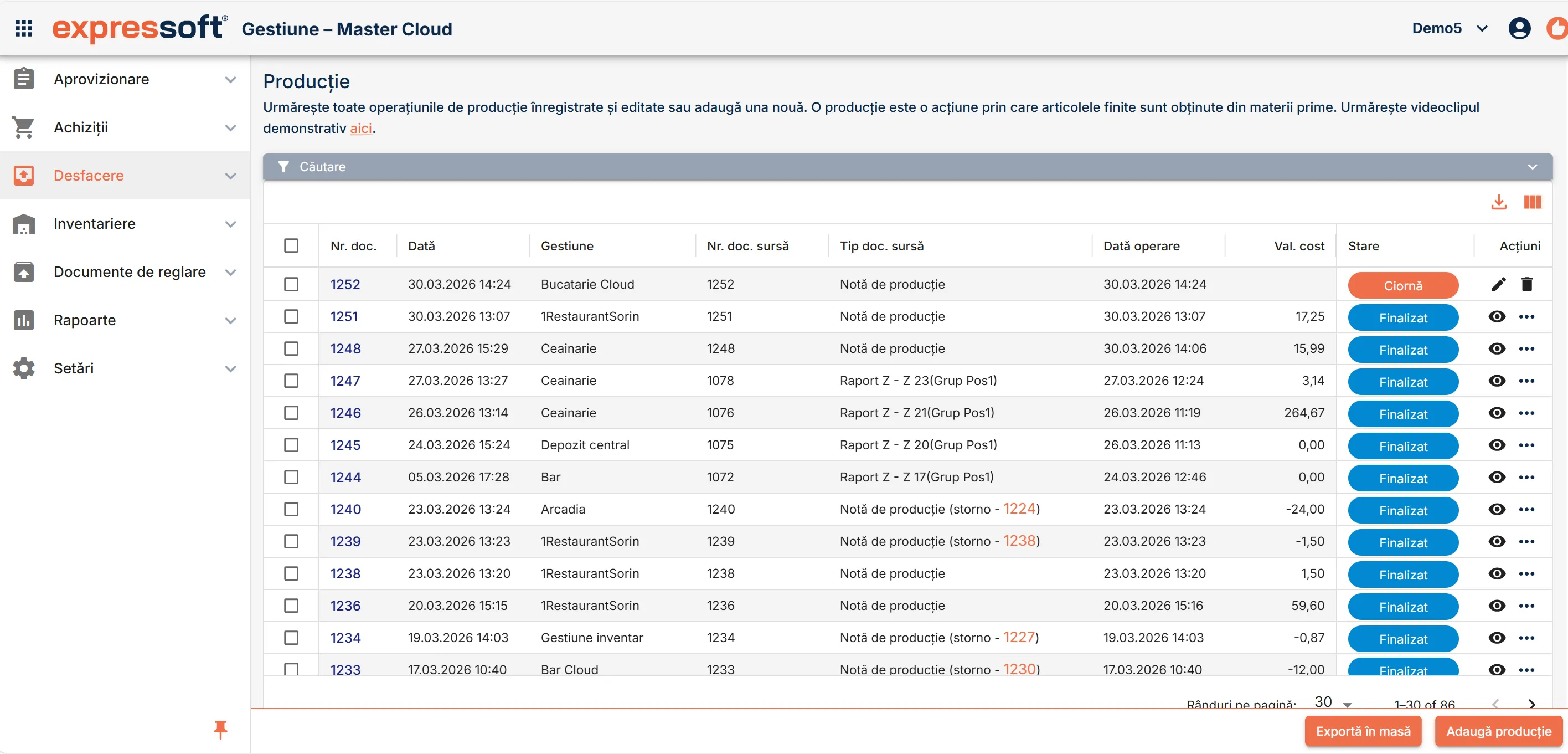The width and height of the screenshot is (1568, 754).
Task: Open rows per page dropdown showing 30
Action: [1333, 702]
